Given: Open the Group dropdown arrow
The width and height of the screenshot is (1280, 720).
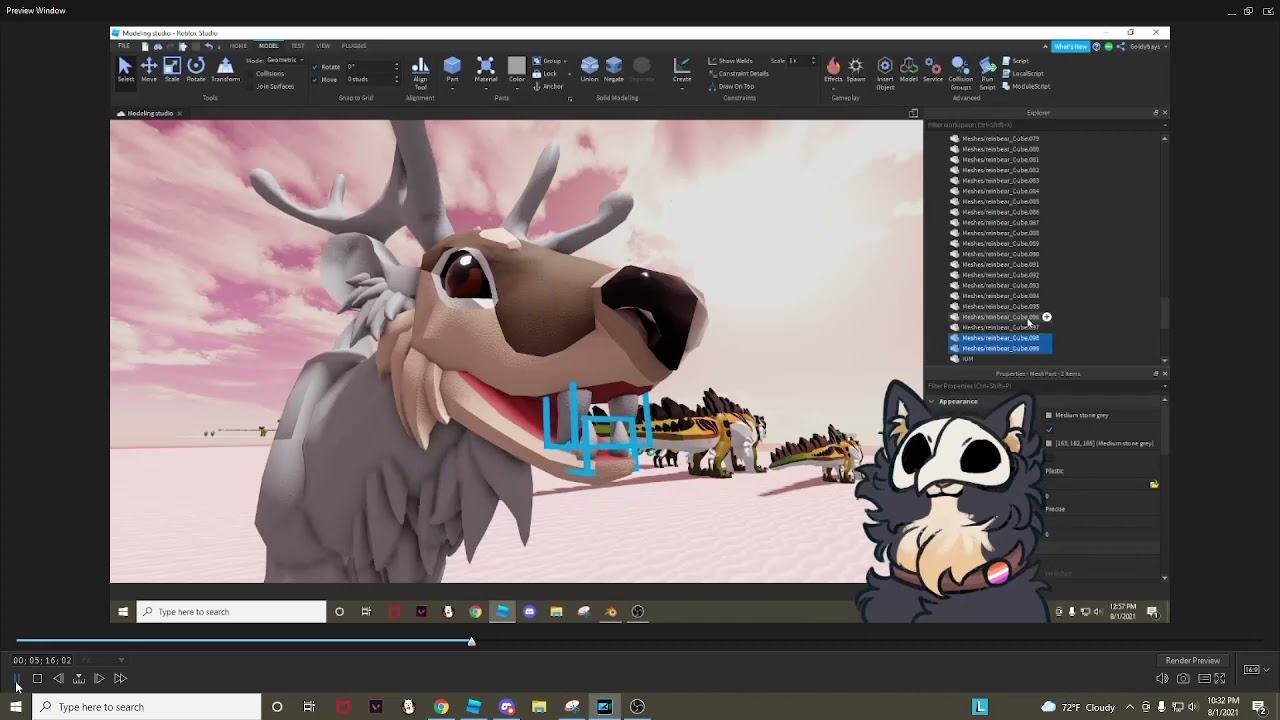Looking at the screenshot, I should 565,61.
